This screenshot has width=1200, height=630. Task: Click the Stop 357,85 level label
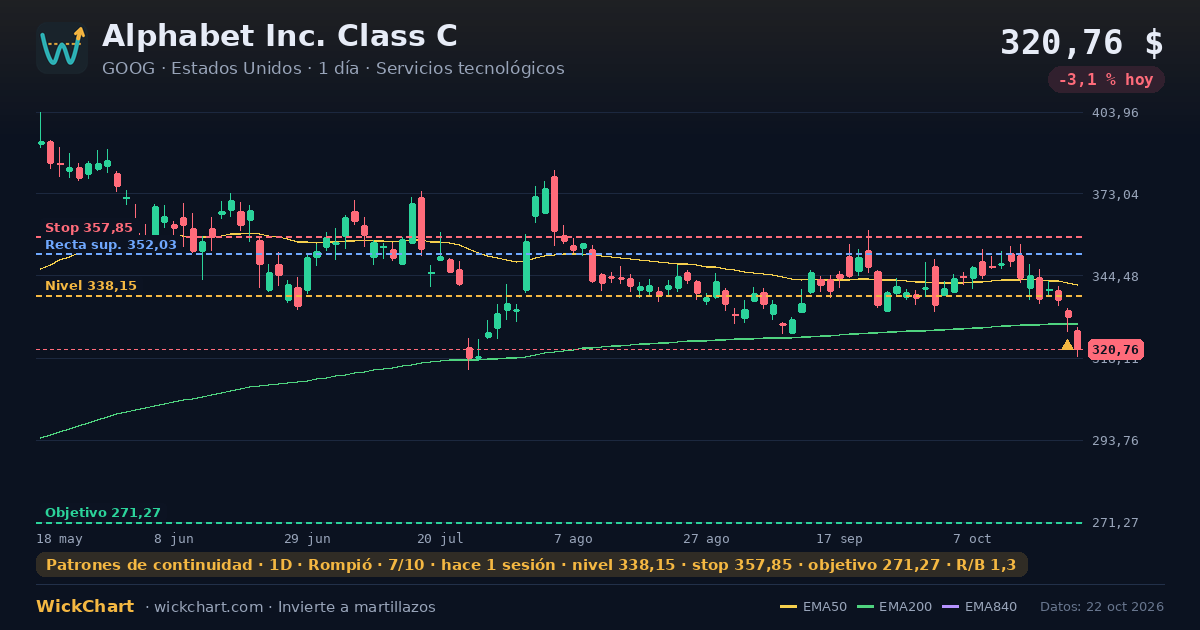pyautogui.click(x=89, y=228)
